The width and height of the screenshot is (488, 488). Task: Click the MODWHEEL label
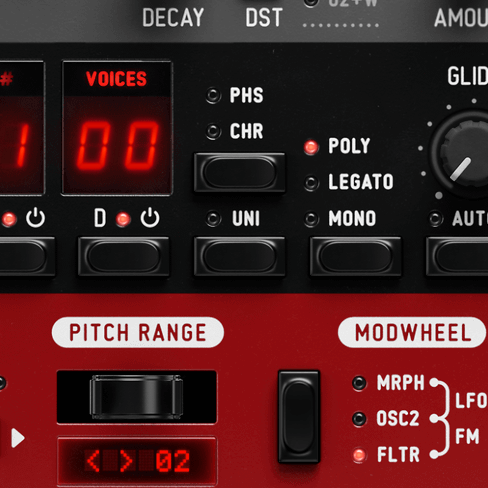pos(413,332)
